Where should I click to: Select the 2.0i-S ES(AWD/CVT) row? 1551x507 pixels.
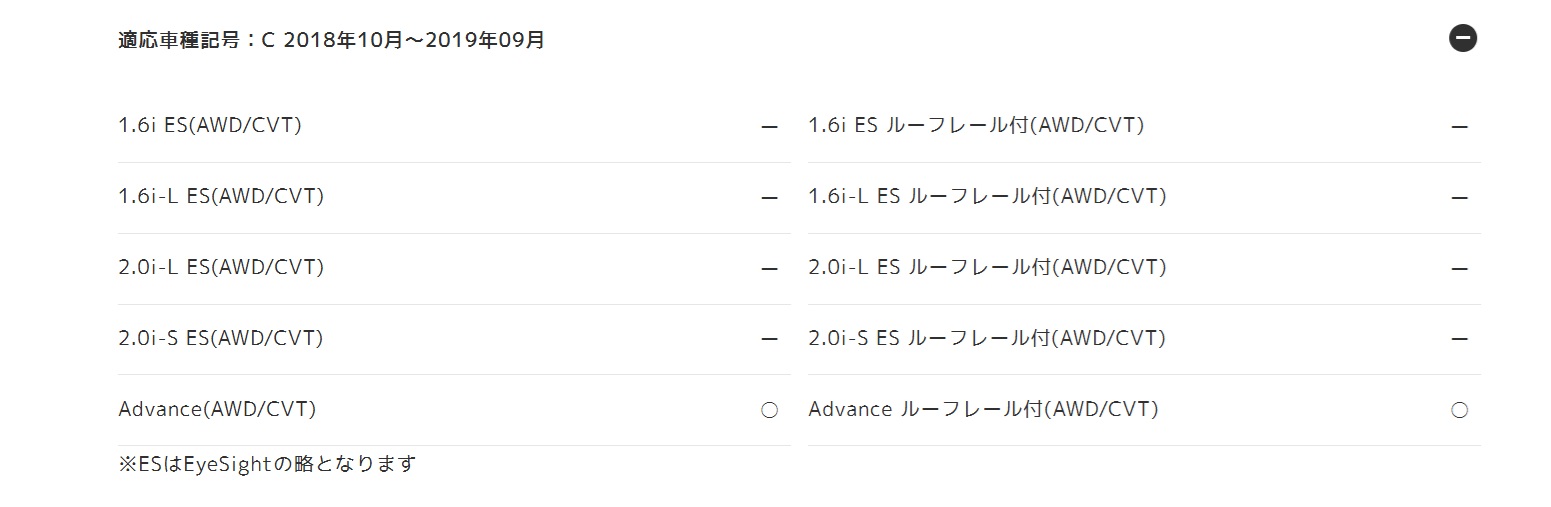click(454, 339)
